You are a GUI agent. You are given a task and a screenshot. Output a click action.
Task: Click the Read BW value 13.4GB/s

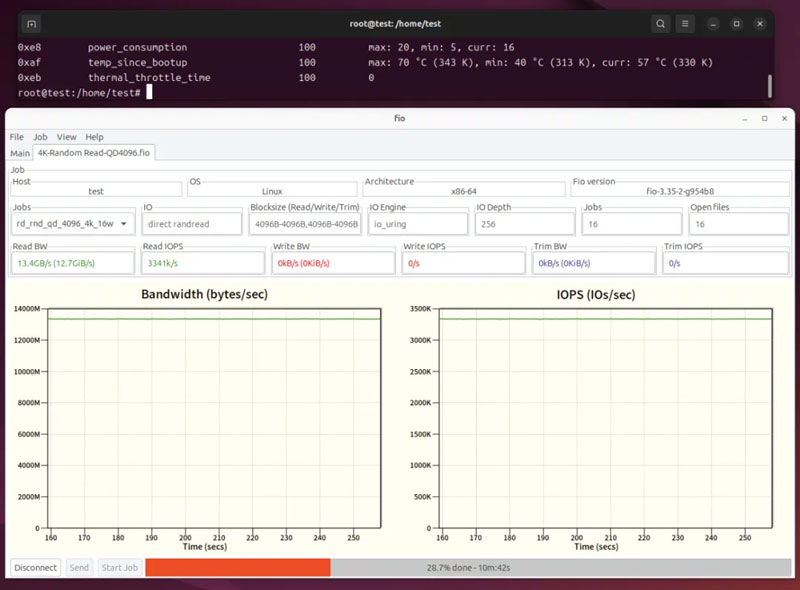(x=72, y=263)
